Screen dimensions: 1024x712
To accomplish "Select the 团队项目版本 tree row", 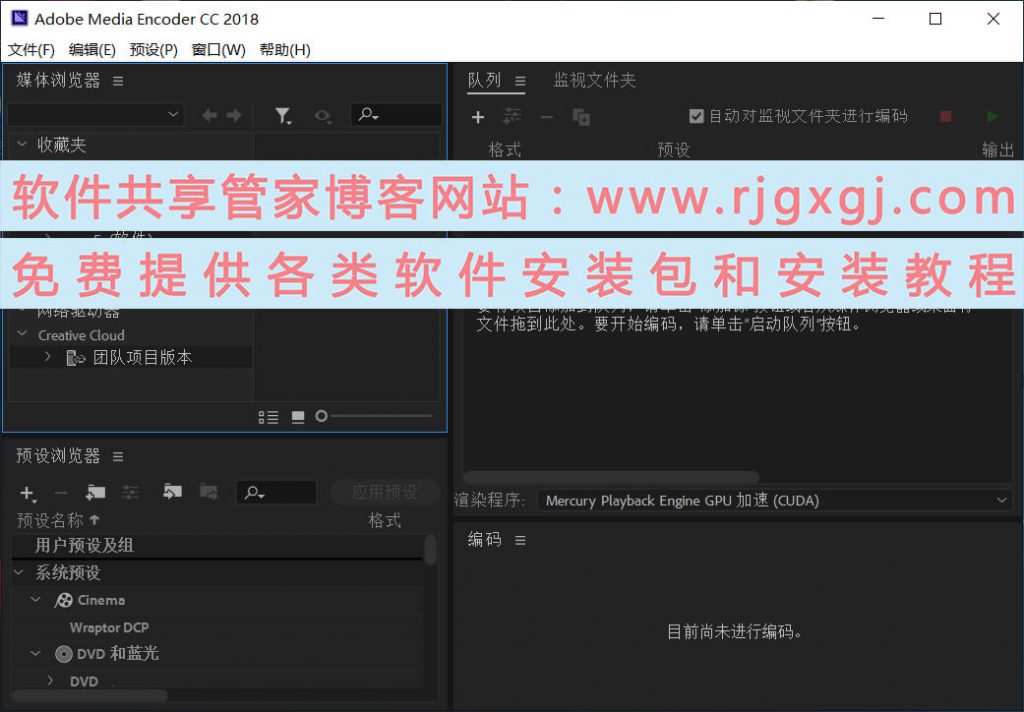I will pyautogui.click(x=130, y=357).
